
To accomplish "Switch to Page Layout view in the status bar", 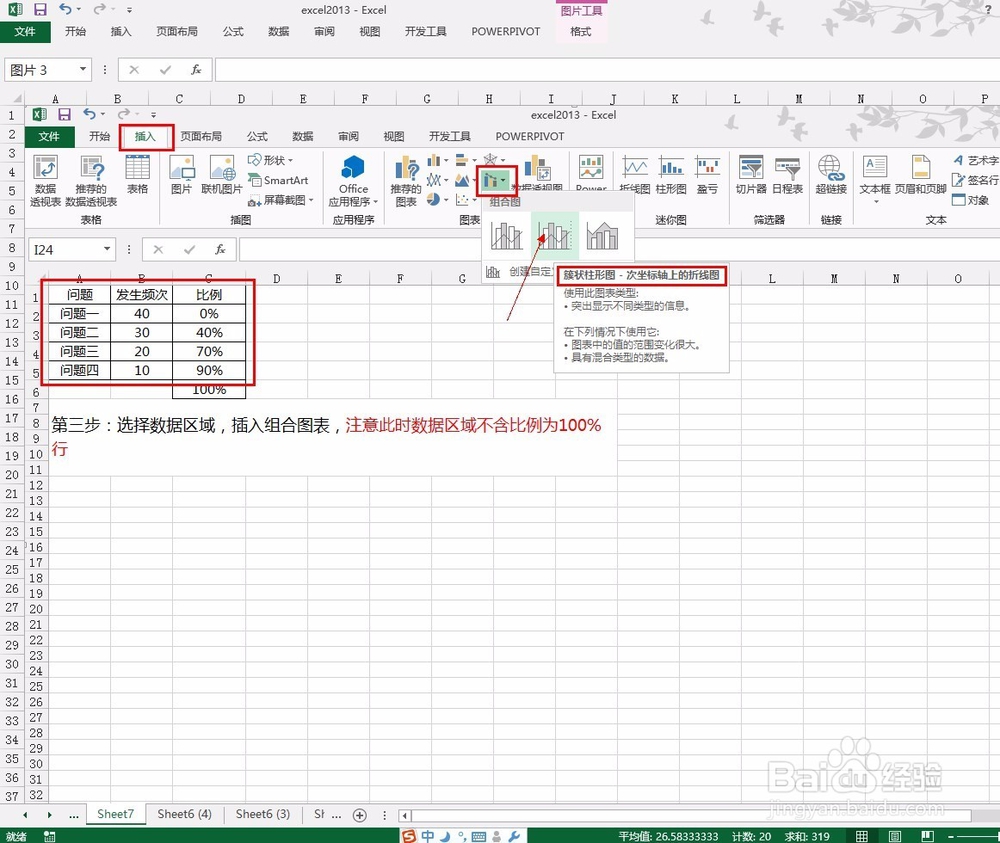I will [895, 836].
